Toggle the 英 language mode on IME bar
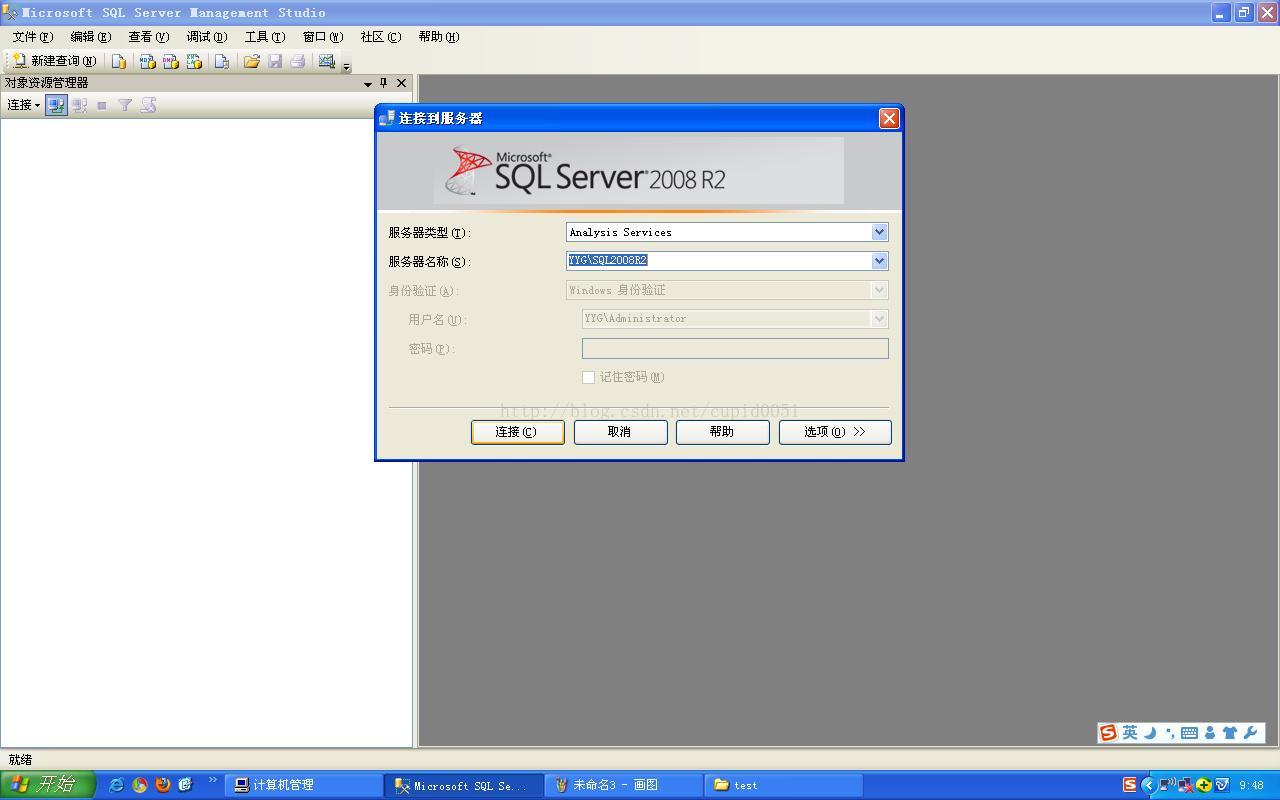The width and height of the screenshot is (1280, 800). (1130, 733)
